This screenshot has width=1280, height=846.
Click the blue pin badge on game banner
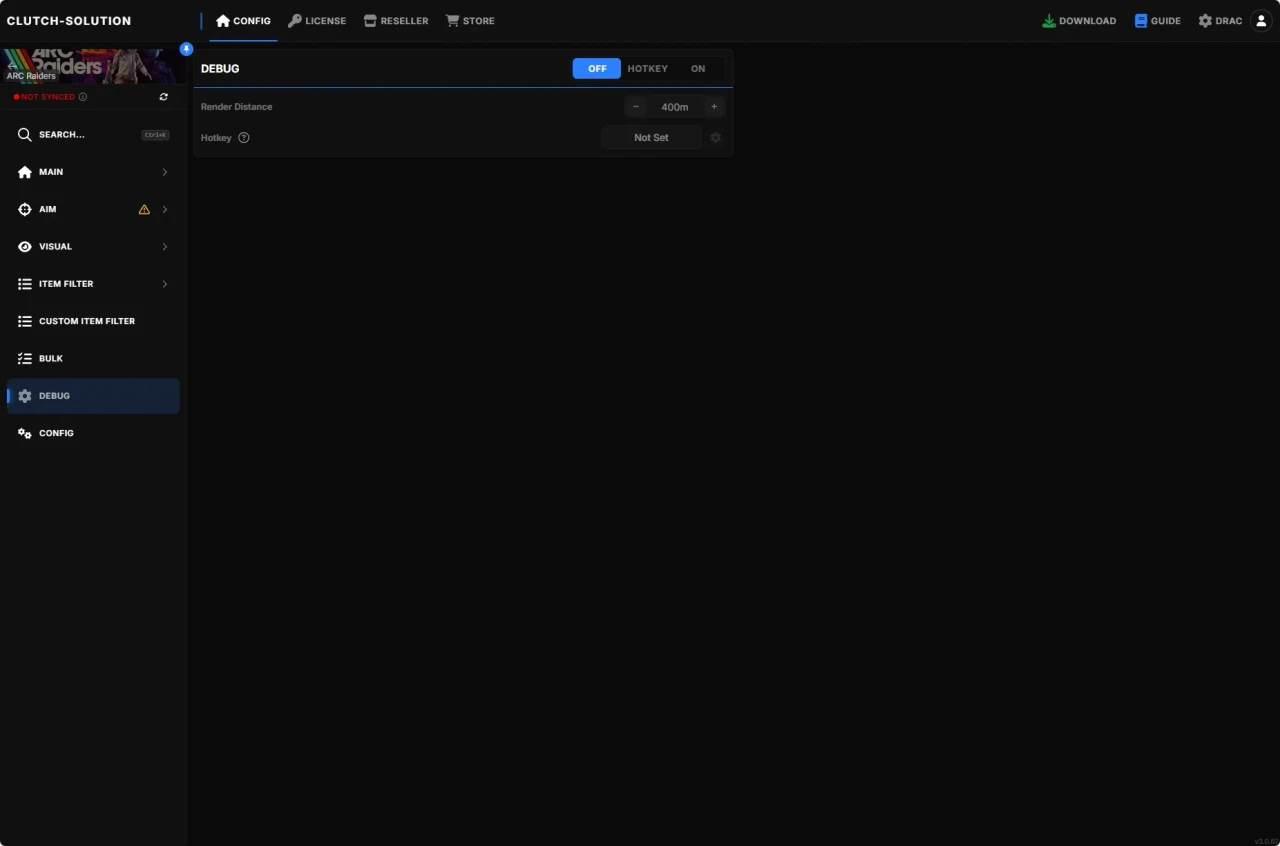(x=186, y=49)
